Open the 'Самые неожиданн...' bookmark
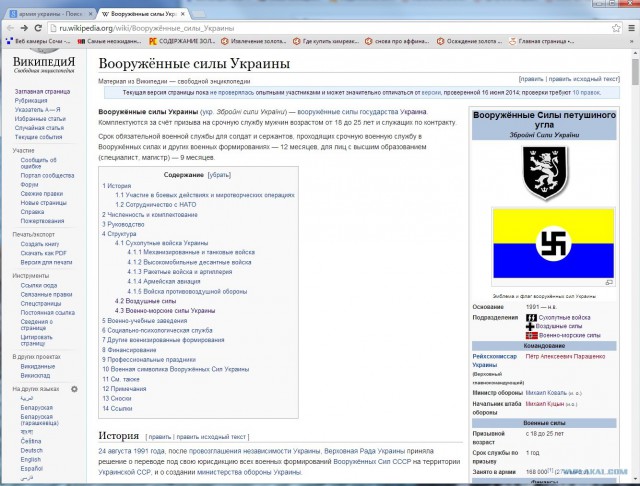 click(109, 41)
